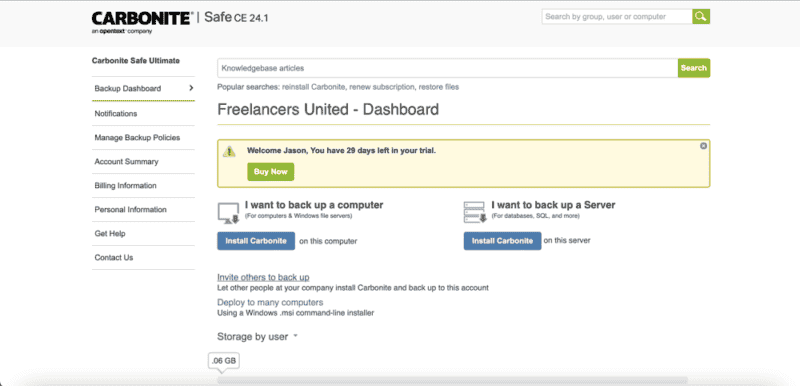Open Deploy to many computers link
The image size is (800, 386).
click(270, 302)
